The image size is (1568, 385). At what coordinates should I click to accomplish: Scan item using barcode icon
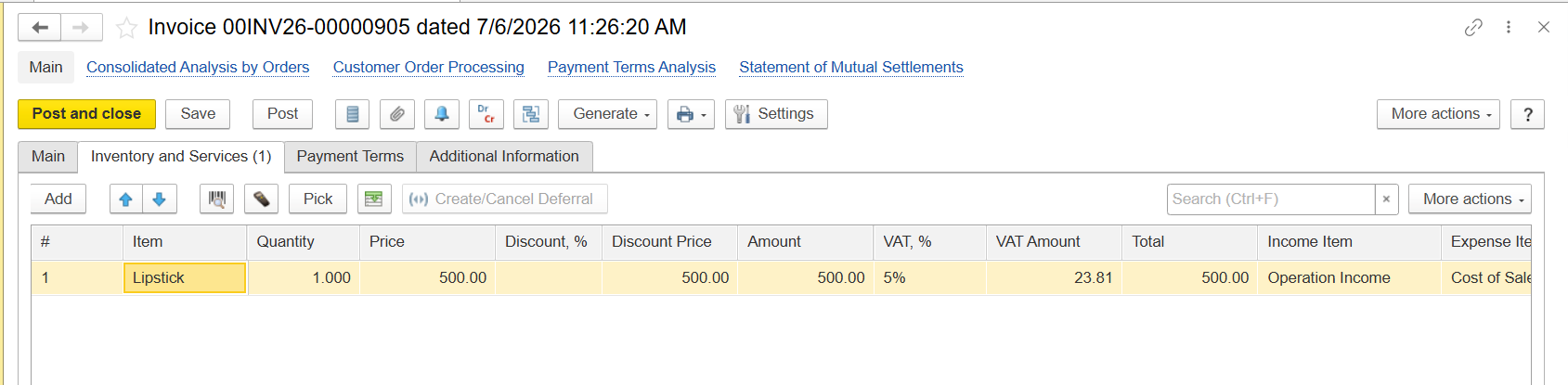coord(216,199)
